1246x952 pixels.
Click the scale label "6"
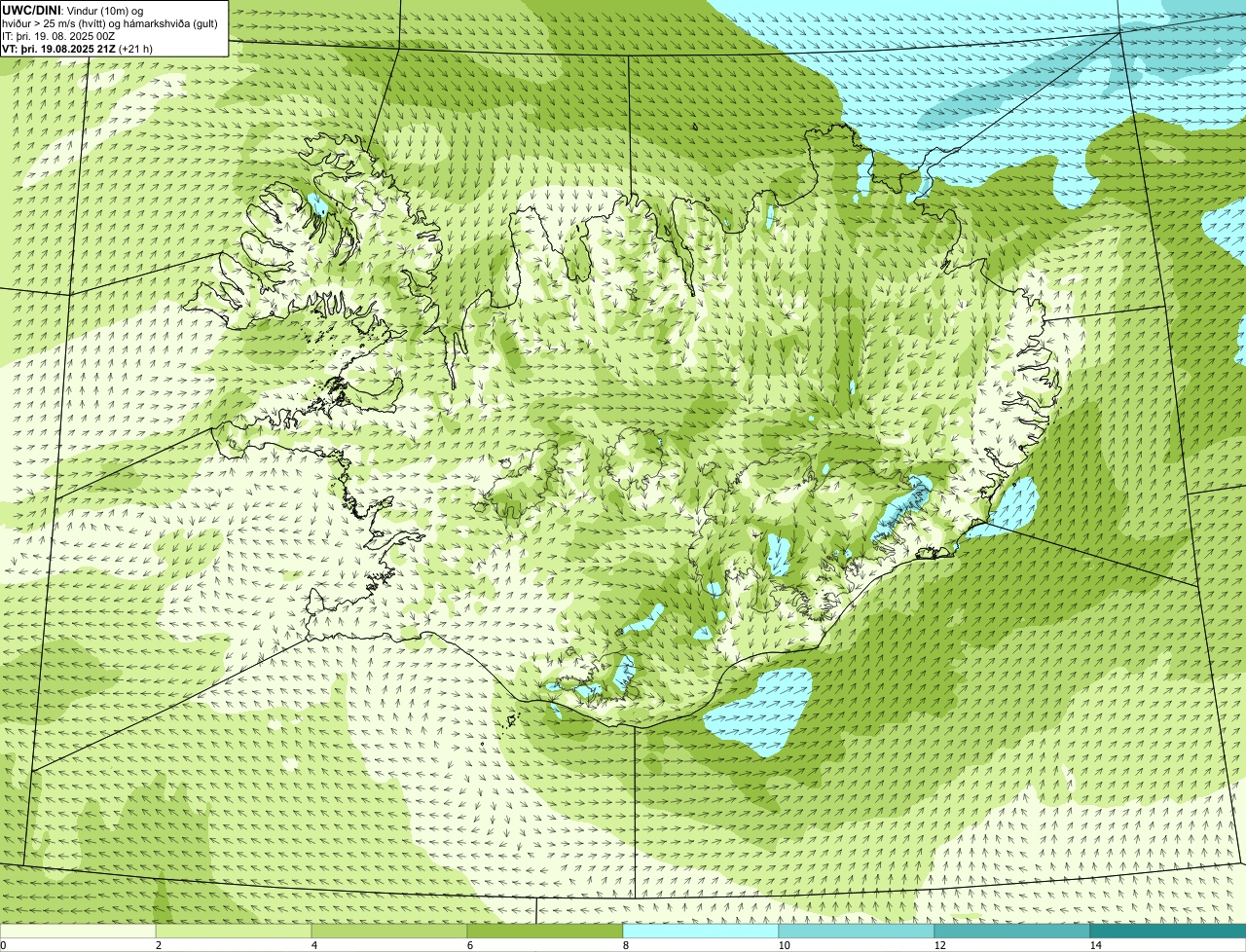click(469, 945)
